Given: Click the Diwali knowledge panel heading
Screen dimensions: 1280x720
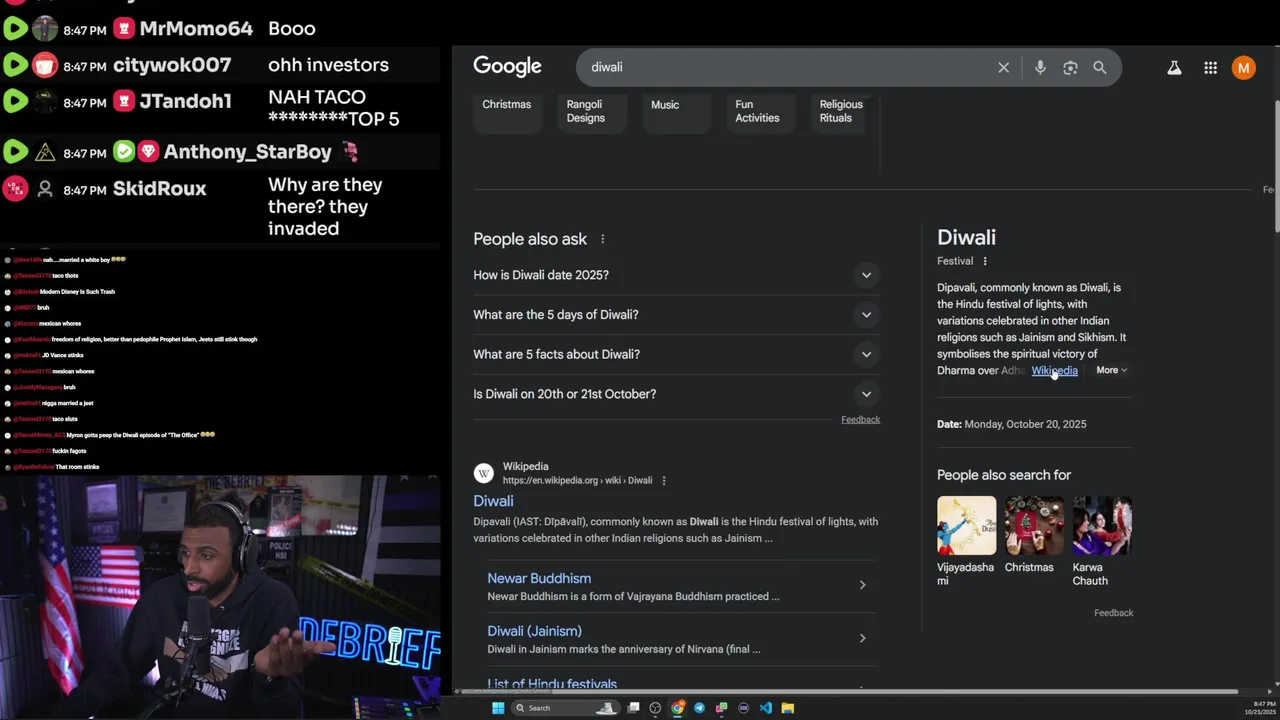Looking at the screenshot, I should 966,238.
